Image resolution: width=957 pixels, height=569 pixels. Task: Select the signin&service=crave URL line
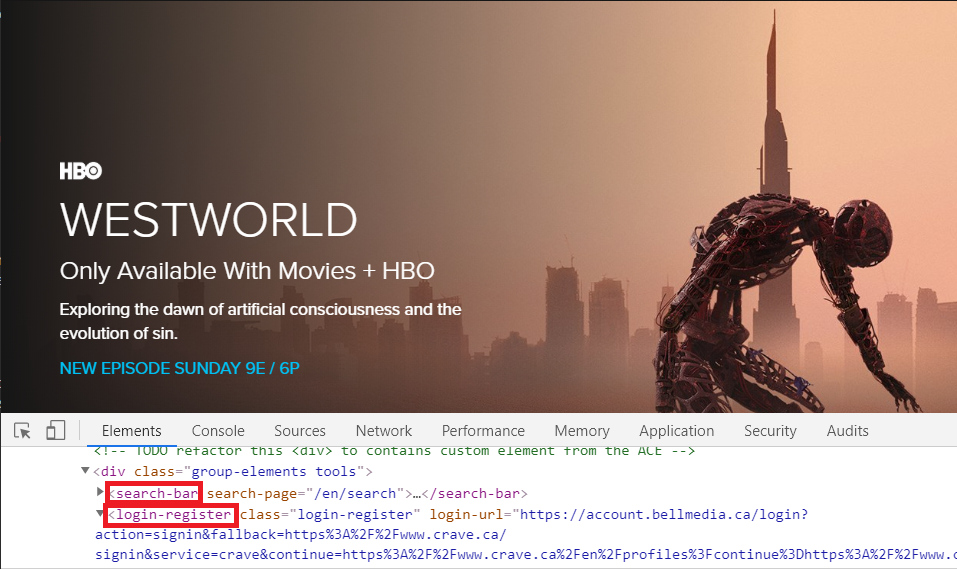(525, 554)
